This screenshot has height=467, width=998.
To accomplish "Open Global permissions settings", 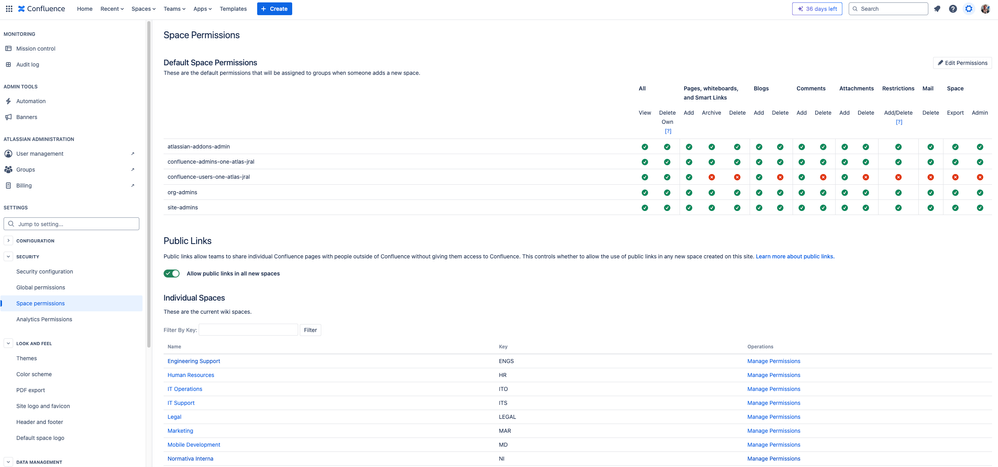I will [x=41, y=288].
